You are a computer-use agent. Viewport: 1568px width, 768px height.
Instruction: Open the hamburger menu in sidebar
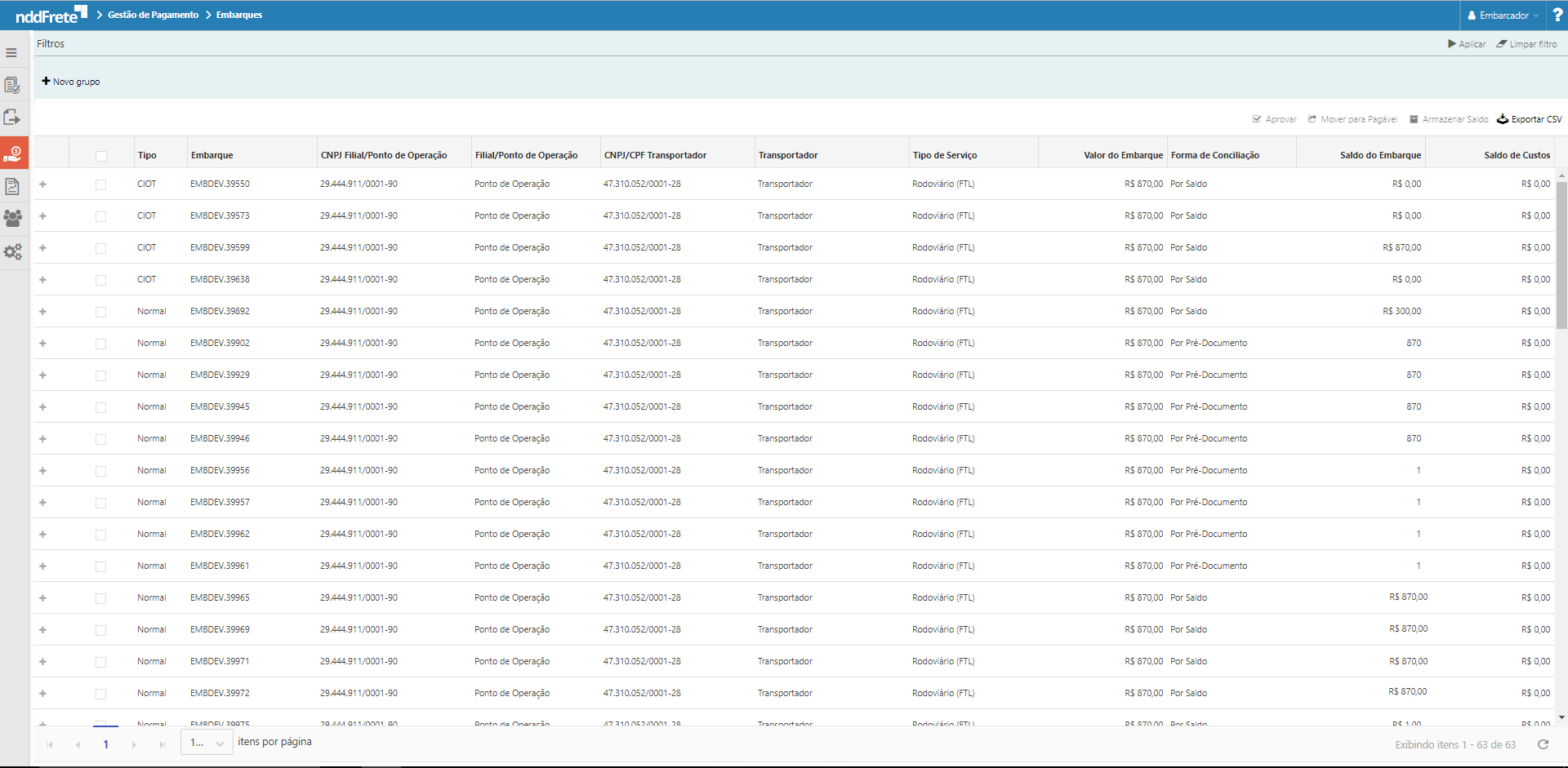pyautogui.click(x=11, y=53)
